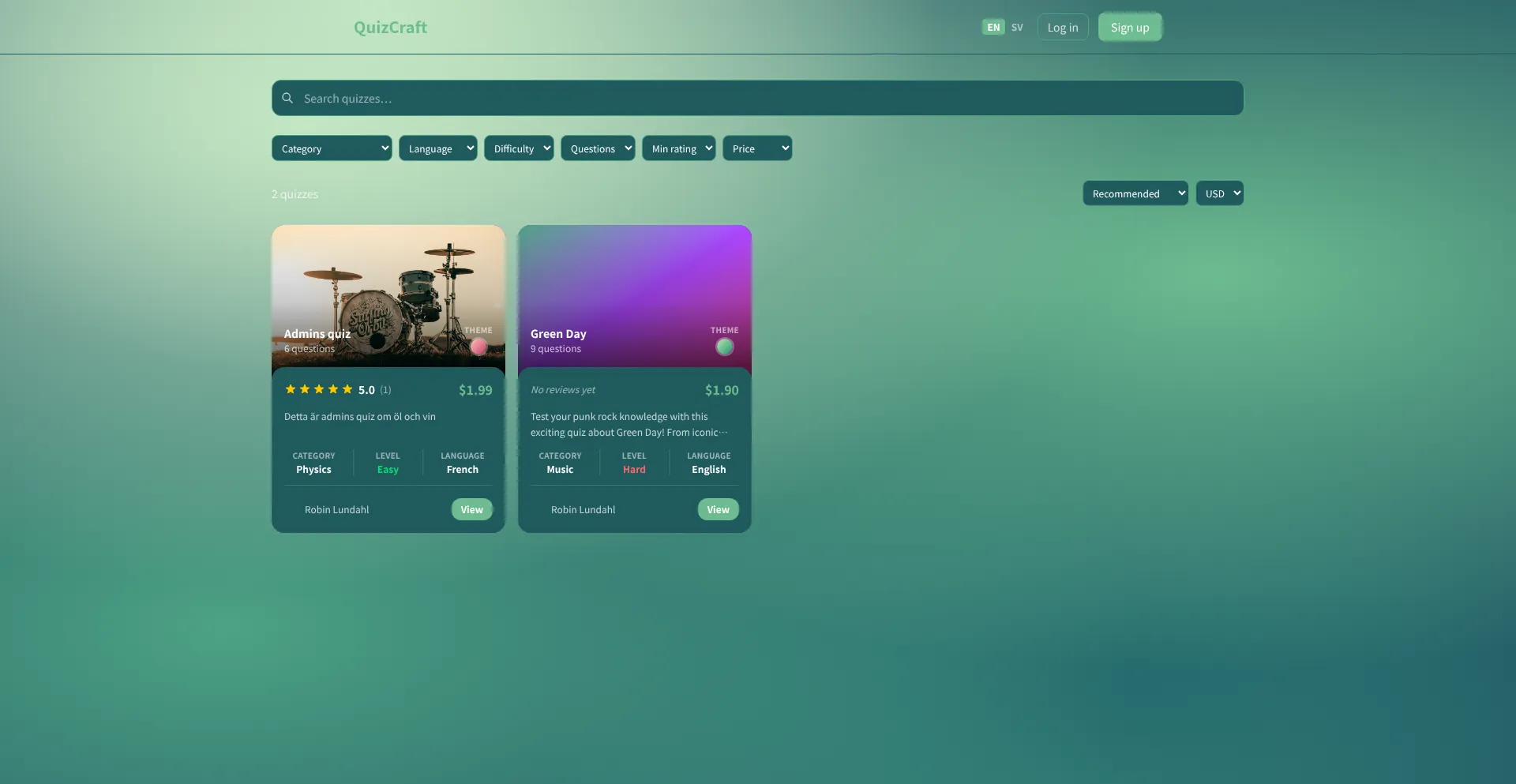Click the Log in button
Image resolution: width=1516 pixels, height=784 pixels.
(x=1063, y=27)
